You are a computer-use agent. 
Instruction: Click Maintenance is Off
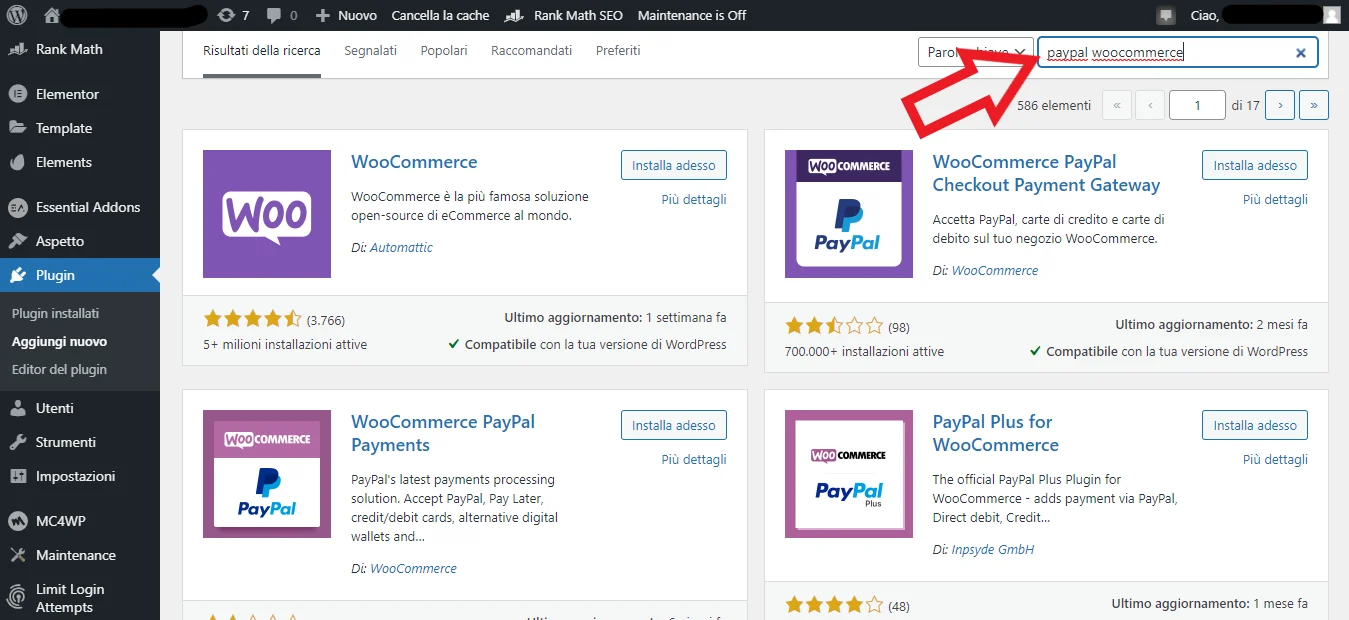692,15
